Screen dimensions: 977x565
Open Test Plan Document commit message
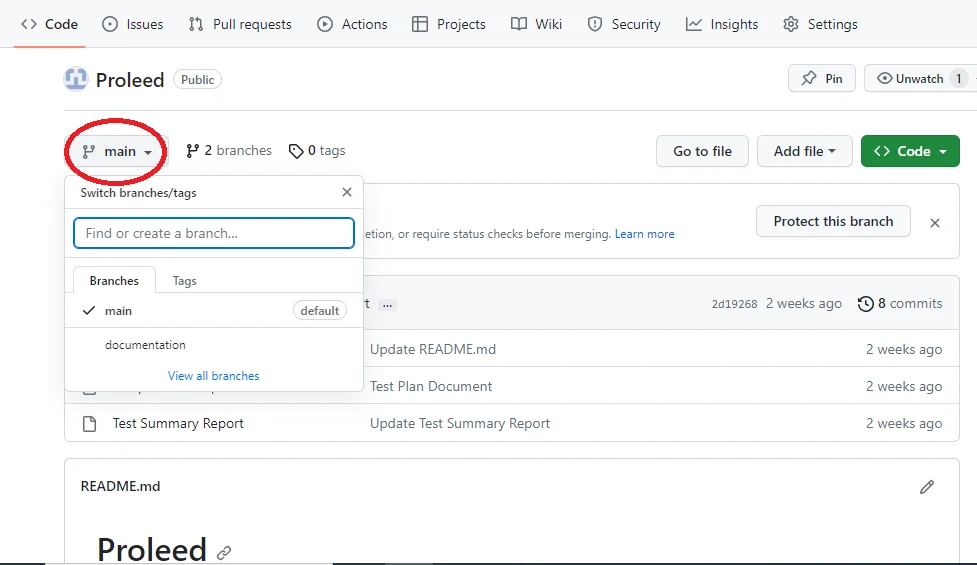click(431, 386)
